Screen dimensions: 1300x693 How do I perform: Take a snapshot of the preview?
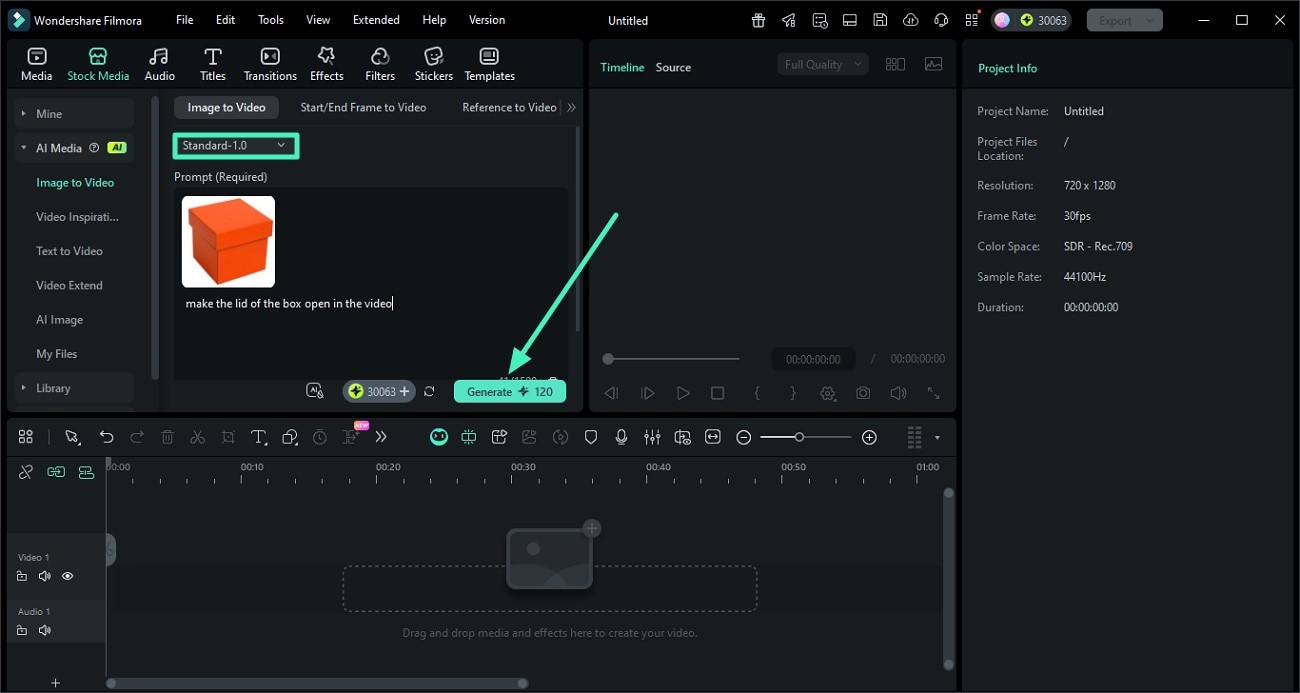[x=862, y=393]
